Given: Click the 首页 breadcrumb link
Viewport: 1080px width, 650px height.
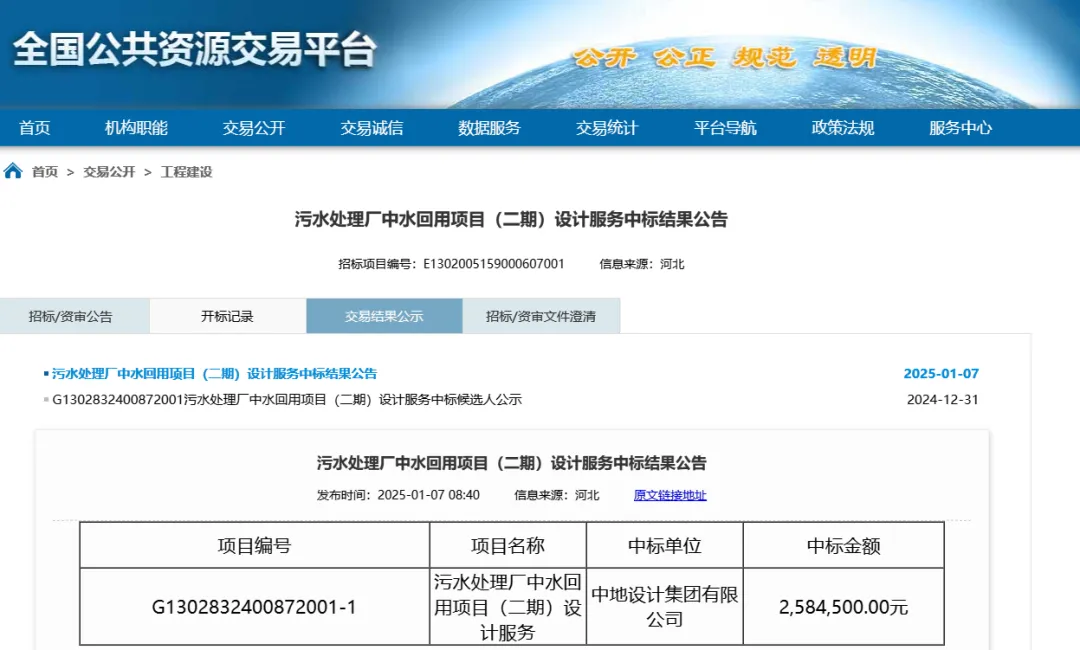Looking at the screenshot, I should [45, 172].
